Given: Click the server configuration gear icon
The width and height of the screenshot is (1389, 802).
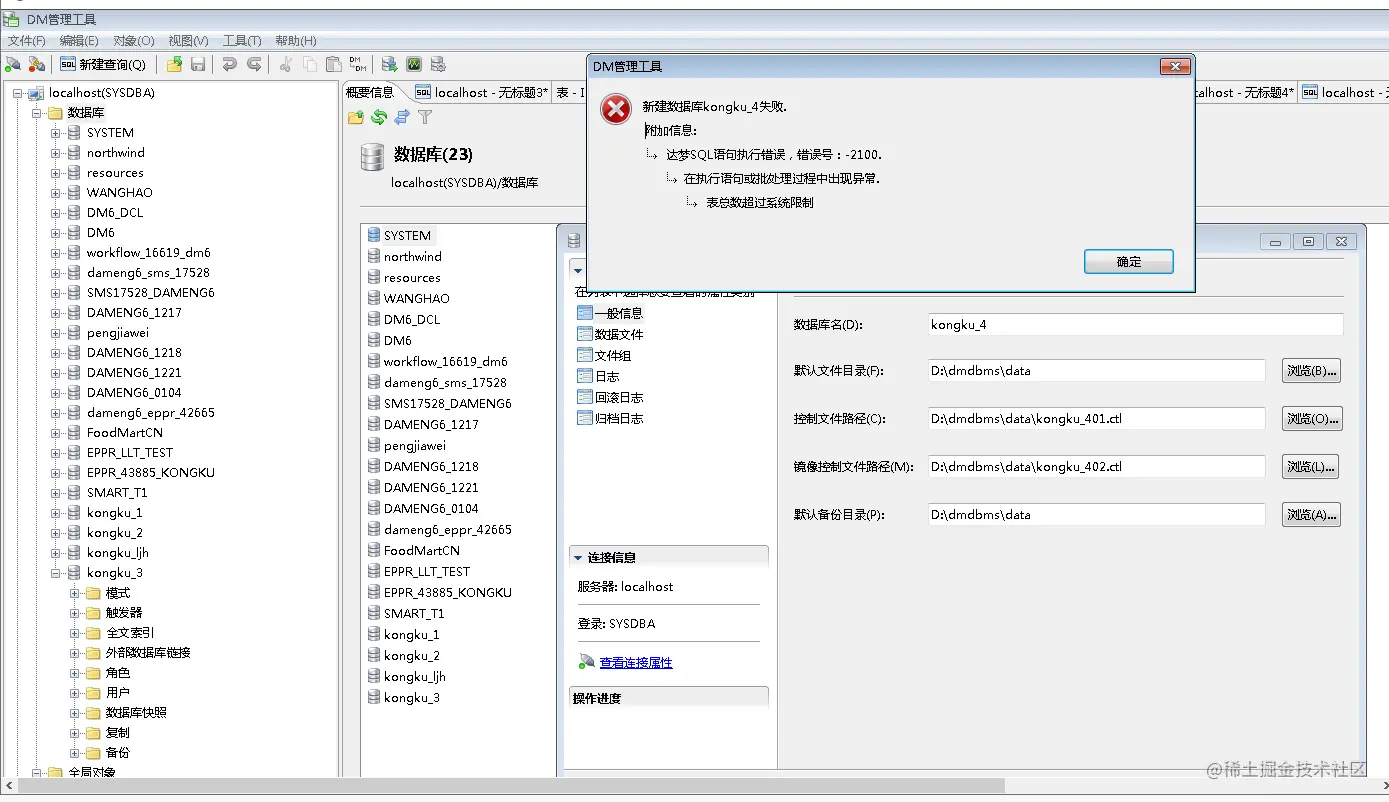Looking at the screenshot, I should [438, 65].
